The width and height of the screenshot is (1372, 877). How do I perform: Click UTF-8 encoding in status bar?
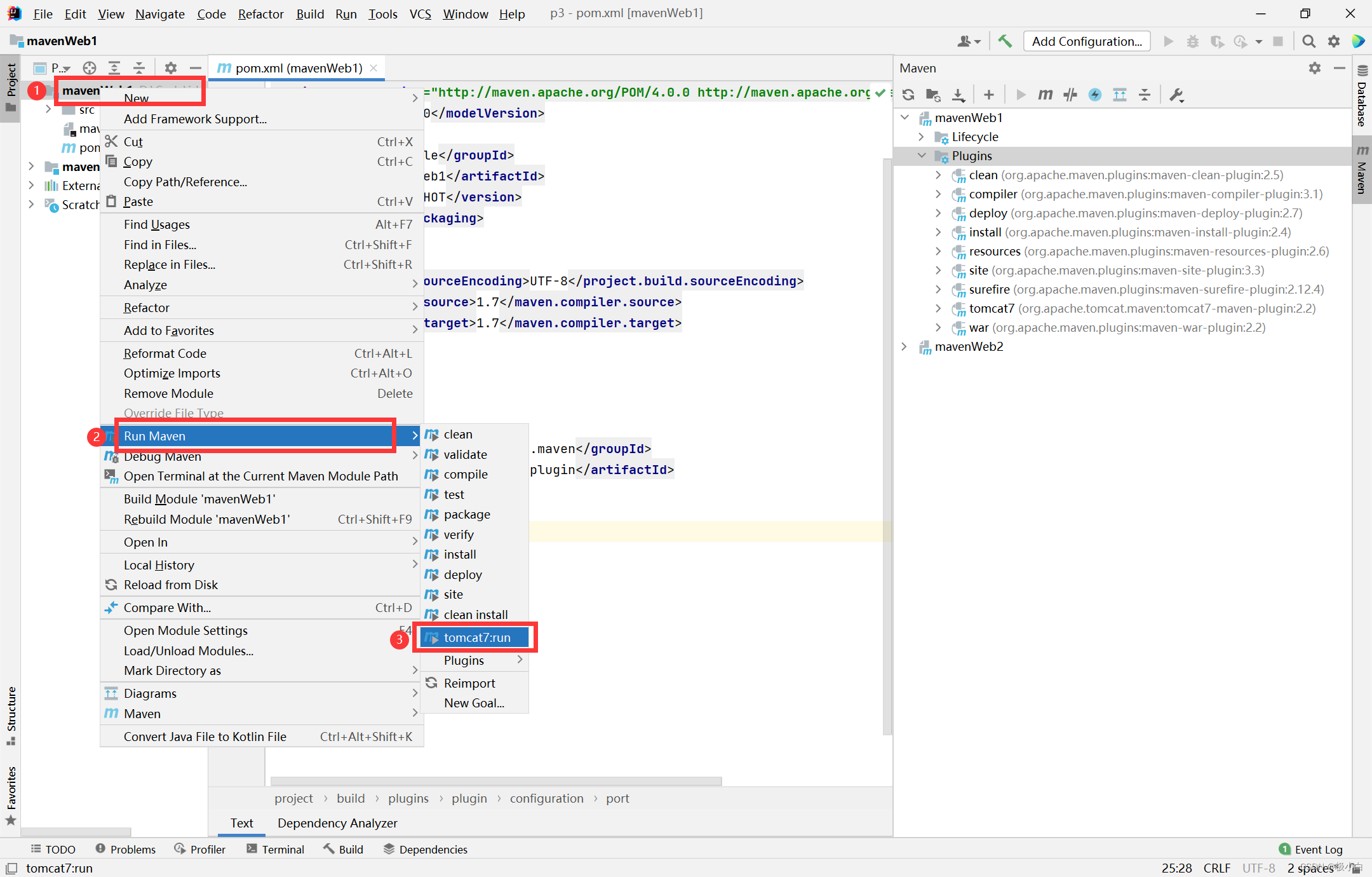pos(1258,868)
